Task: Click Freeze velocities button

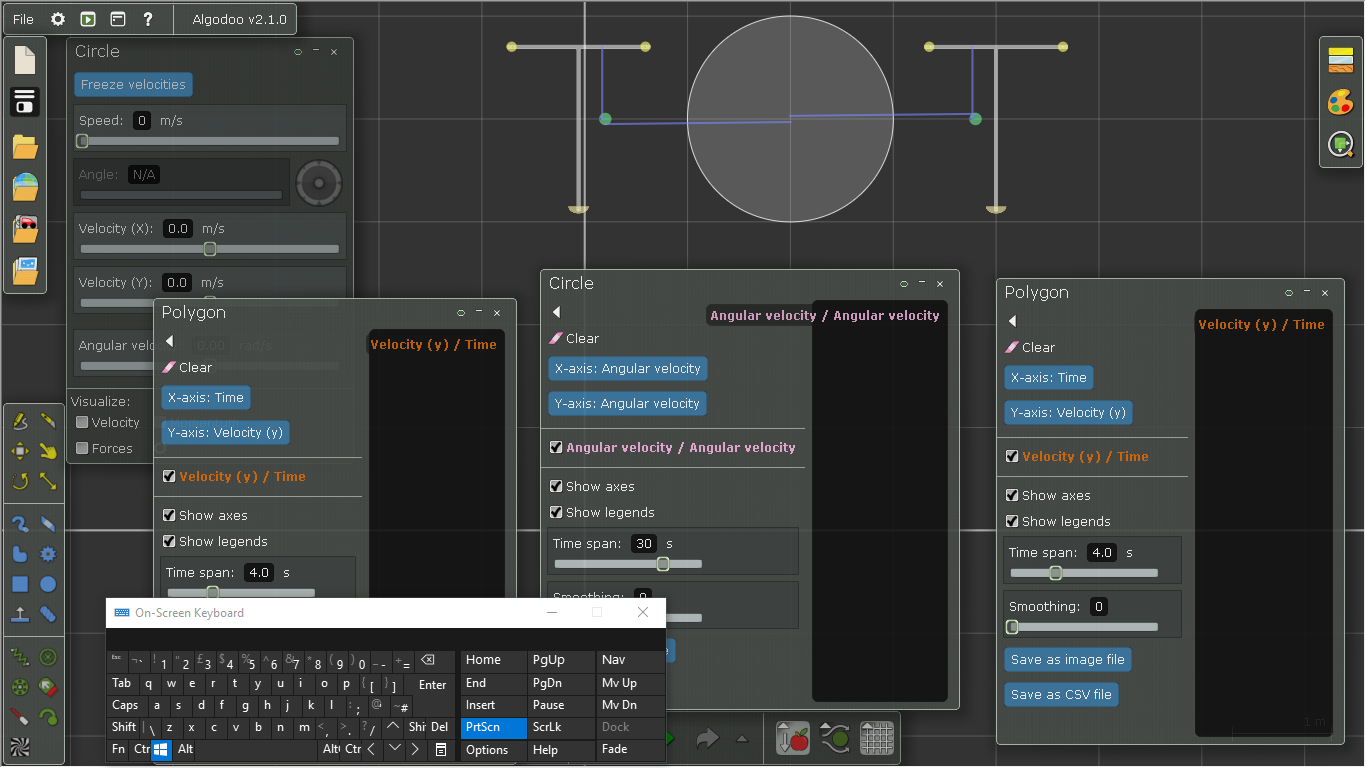Action: [133, 85]
